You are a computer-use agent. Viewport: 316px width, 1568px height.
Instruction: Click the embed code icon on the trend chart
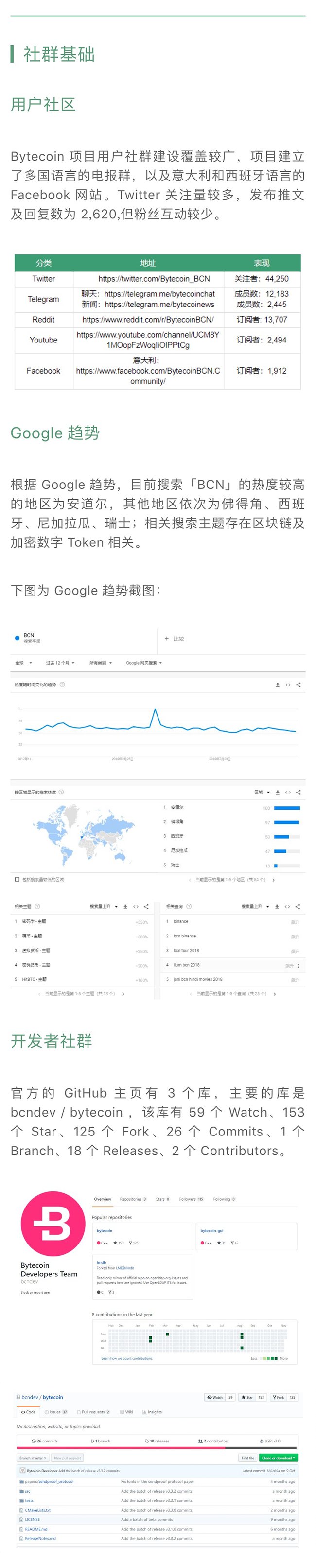tap(288, 685)
